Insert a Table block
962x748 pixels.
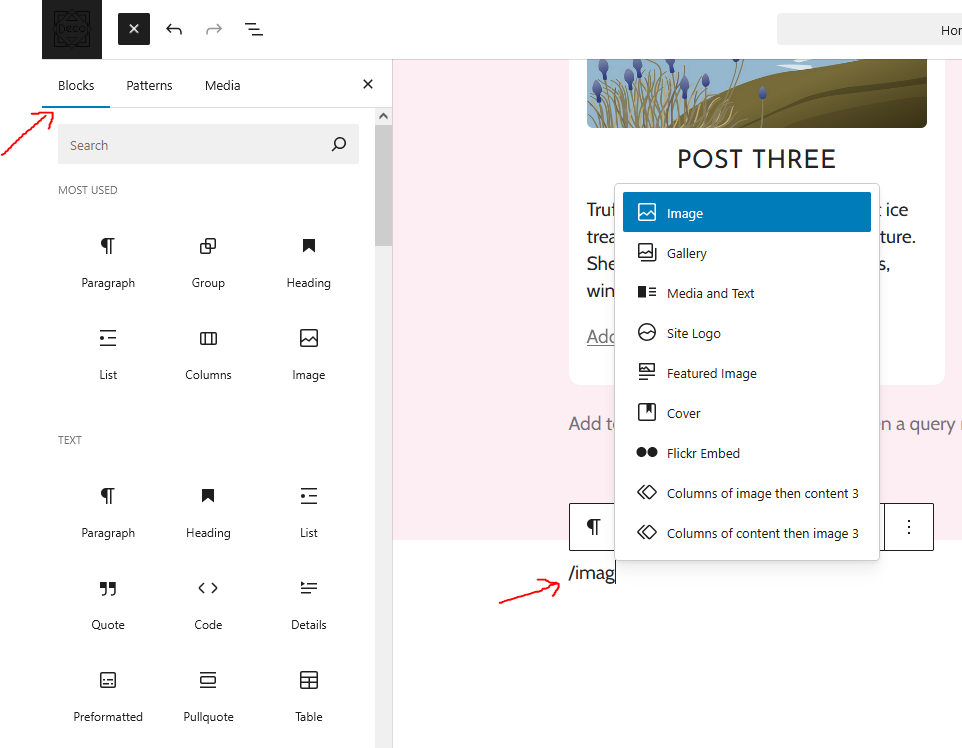308,696
